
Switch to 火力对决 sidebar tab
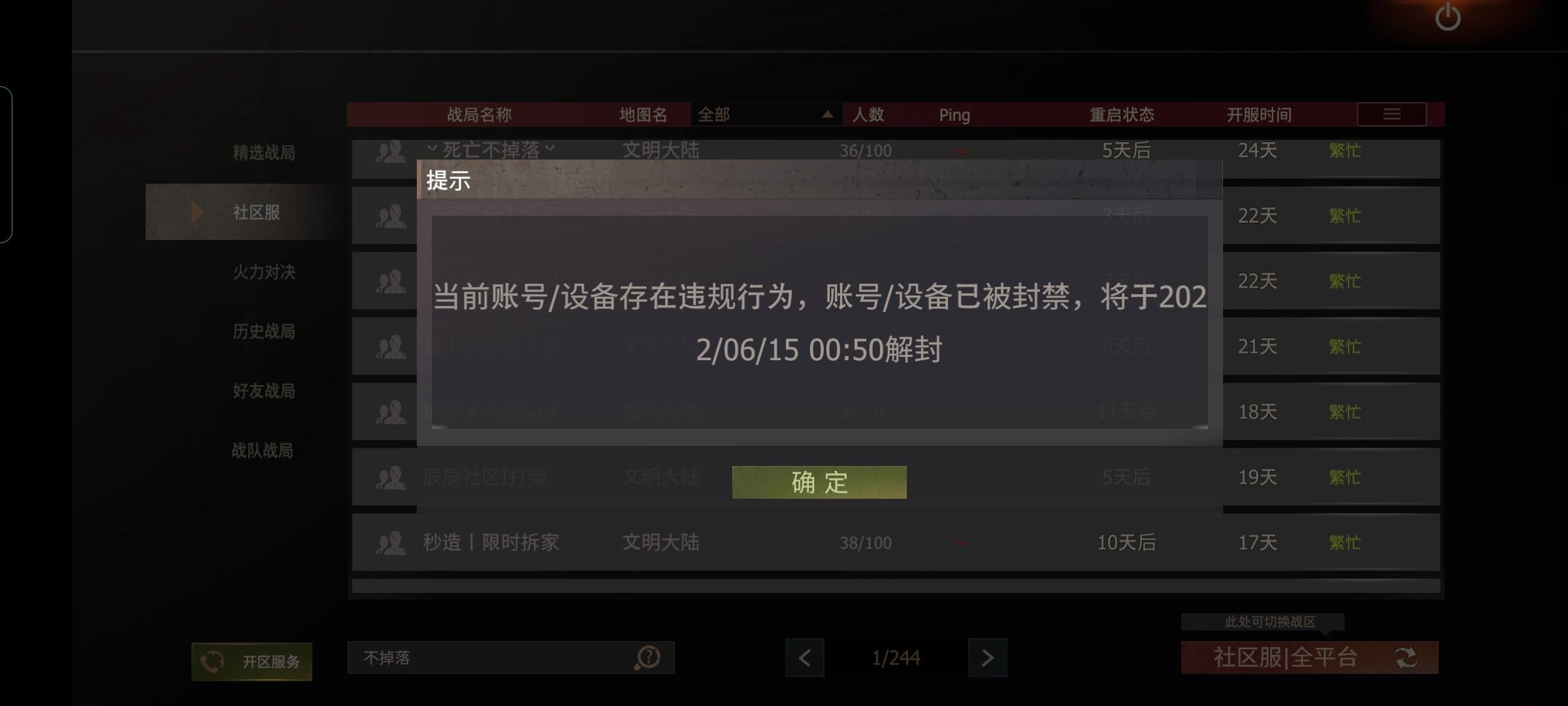pos(264,272)
